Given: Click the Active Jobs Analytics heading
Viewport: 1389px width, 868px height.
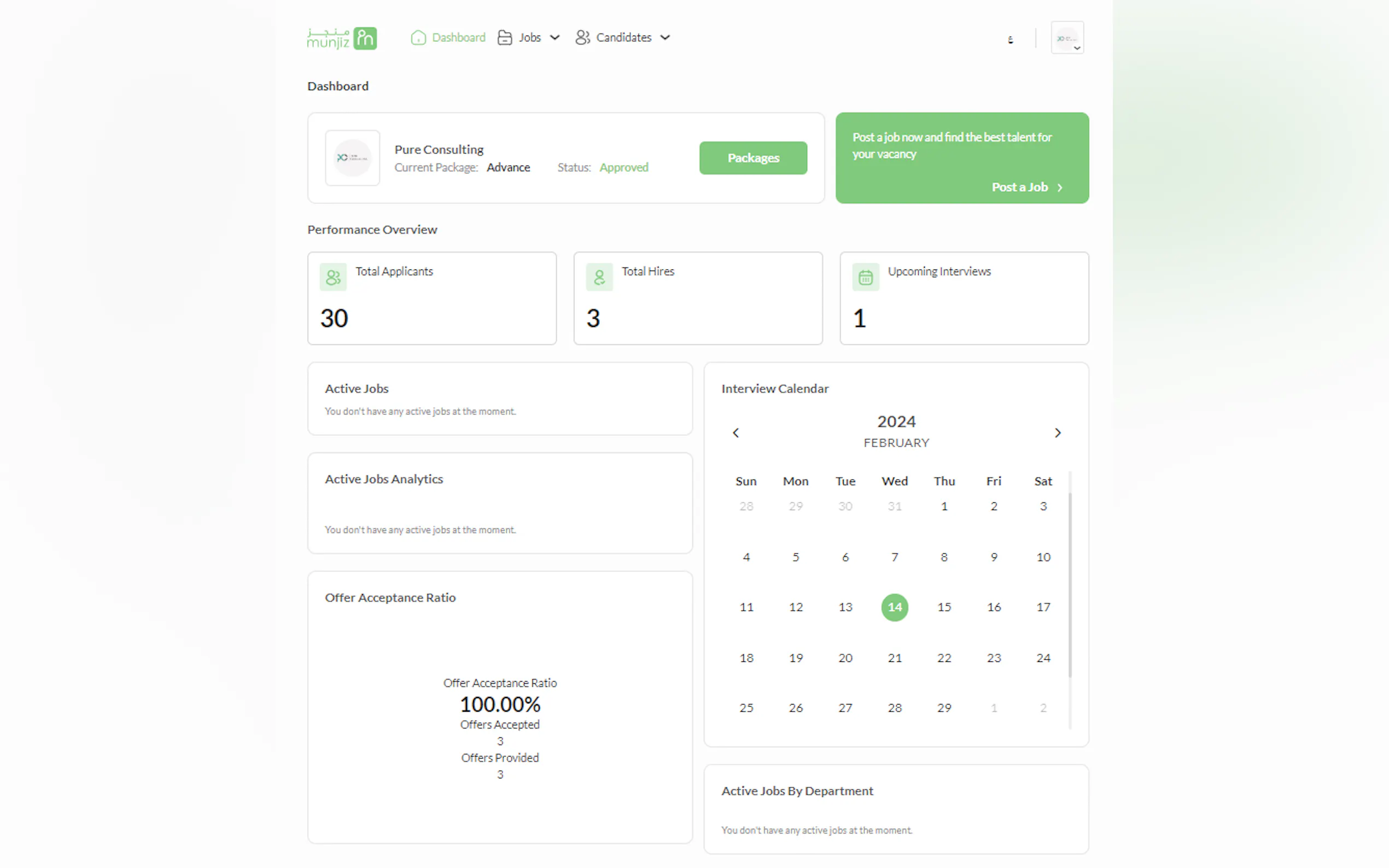Looking at the screenshot, I should (x=383, y=479).
